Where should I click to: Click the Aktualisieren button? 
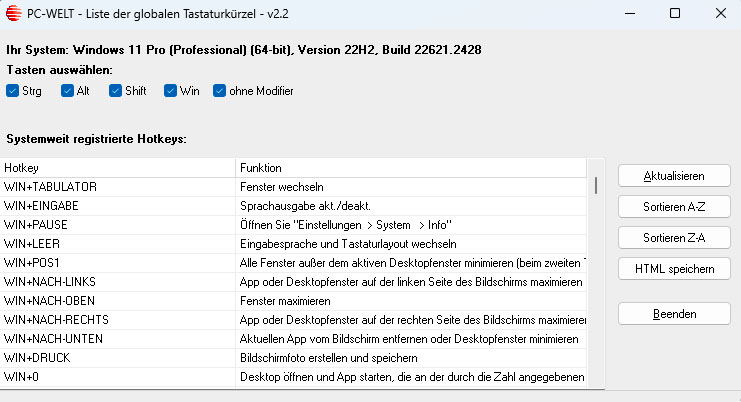(674, 176)
